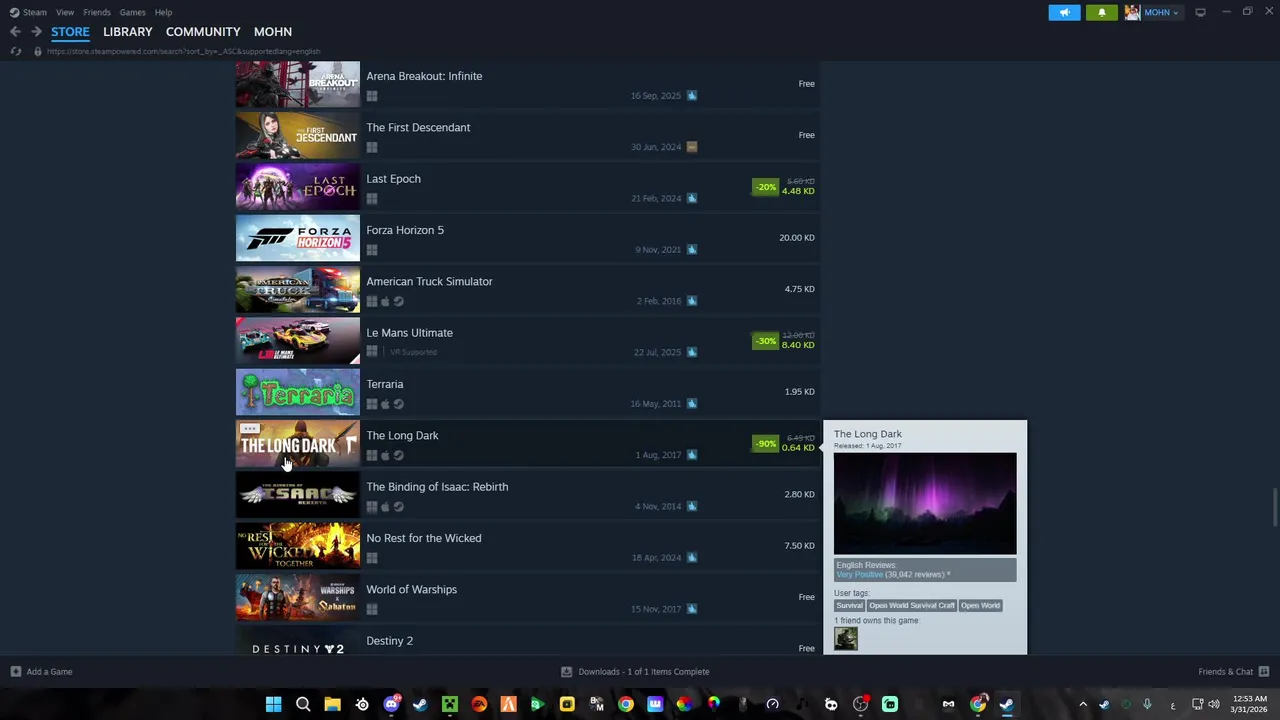Click No Rest for the Wicked thumbnail

[297, 546]
